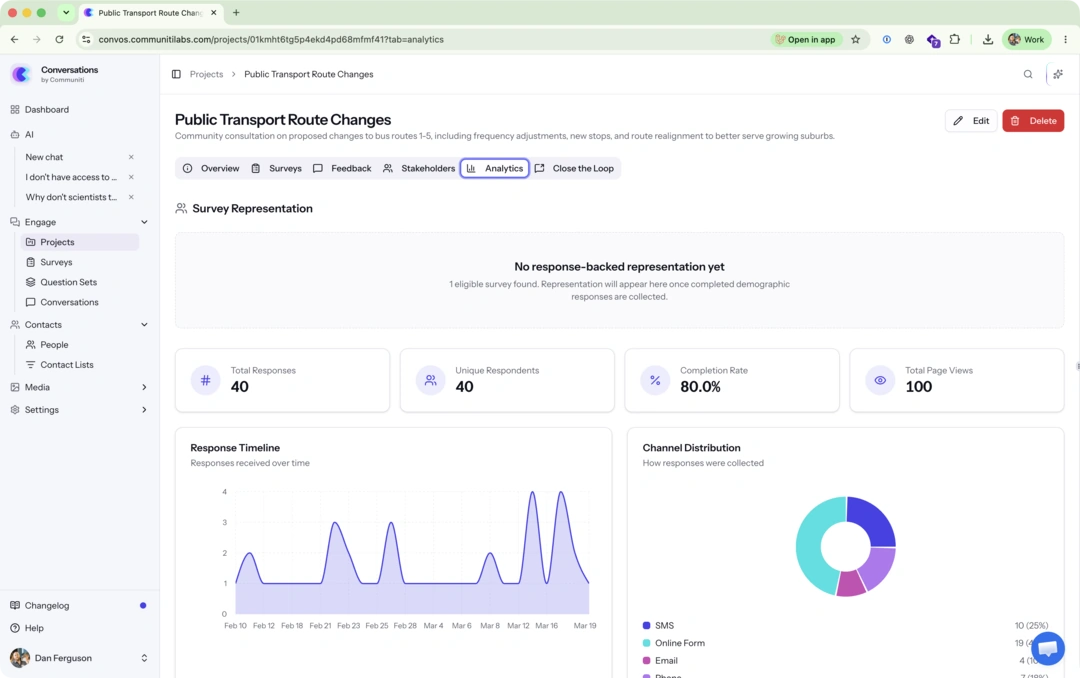The height and width of the screenshot is (678, 1080).
Task: Select Projects in the sidebar
Action: point(79,242)
